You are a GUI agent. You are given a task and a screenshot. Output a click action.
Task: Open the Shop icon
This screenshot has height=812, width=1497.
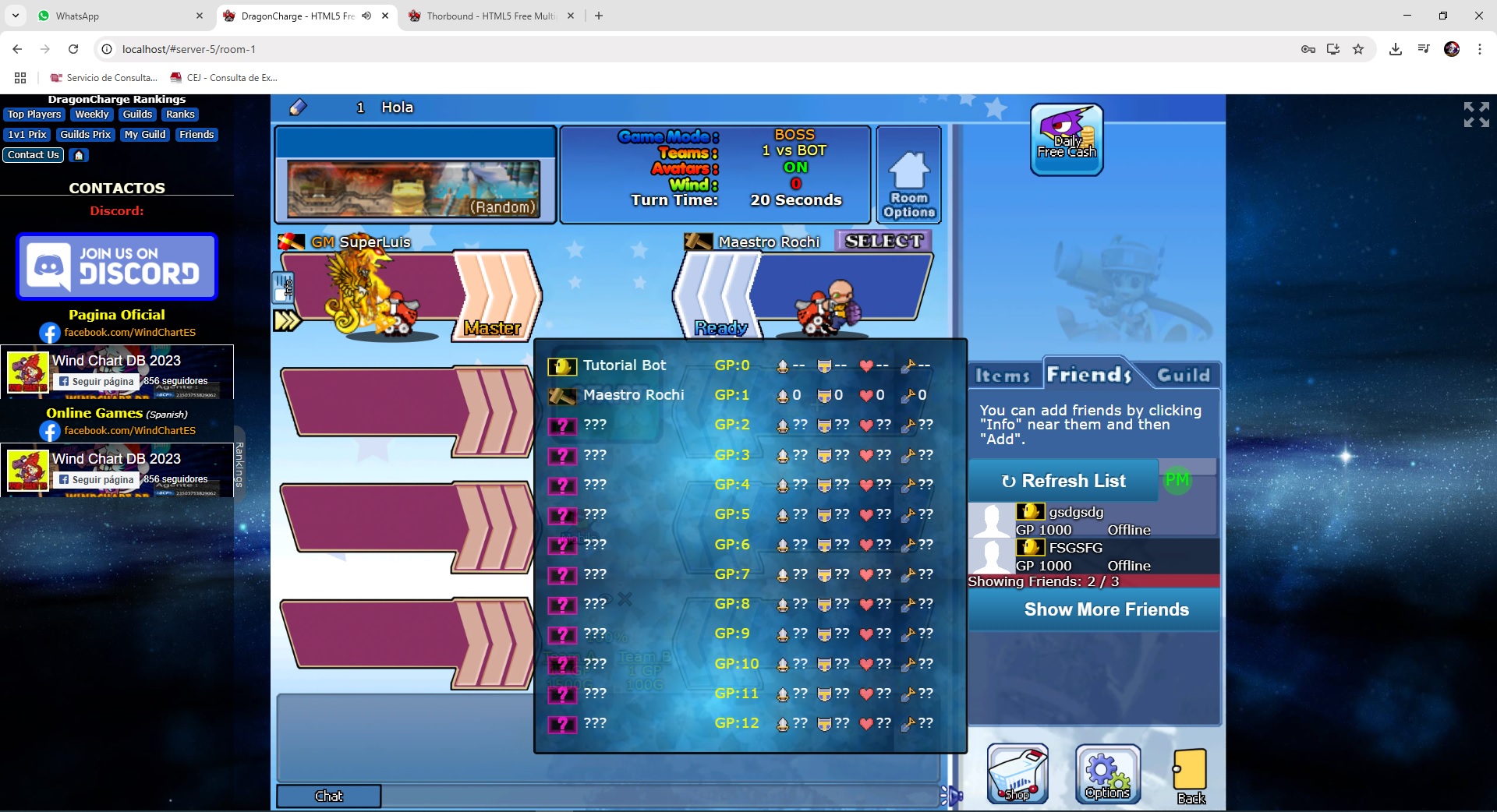click(1017, 774)
